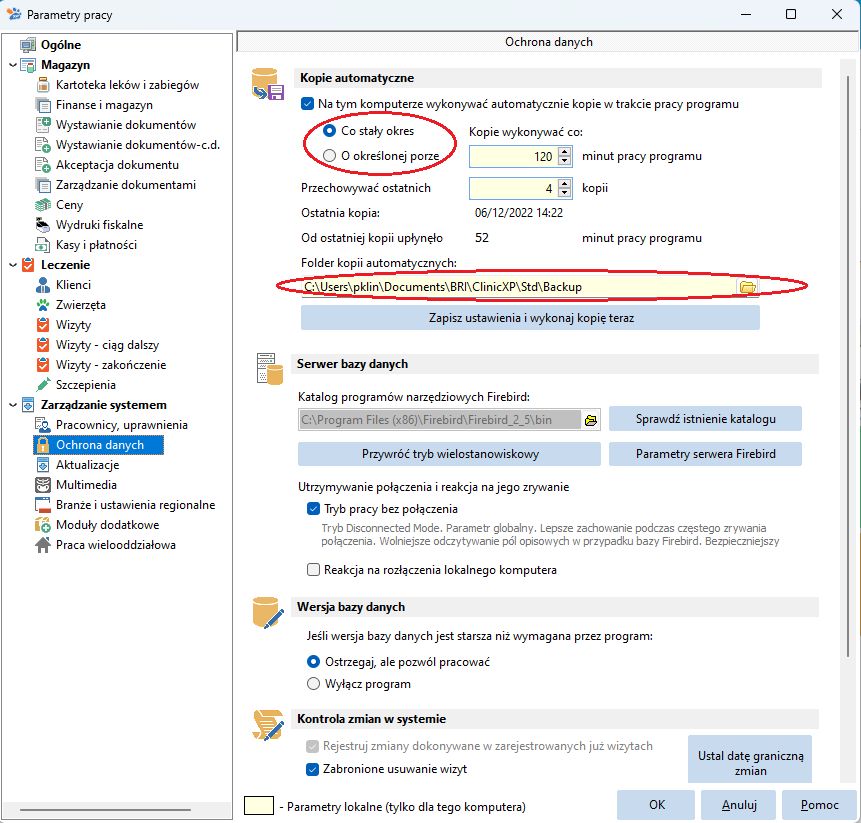This screenshot has width=861, height=823.
Task: Open Wizyty - zakończenie page
Action: 110,365
